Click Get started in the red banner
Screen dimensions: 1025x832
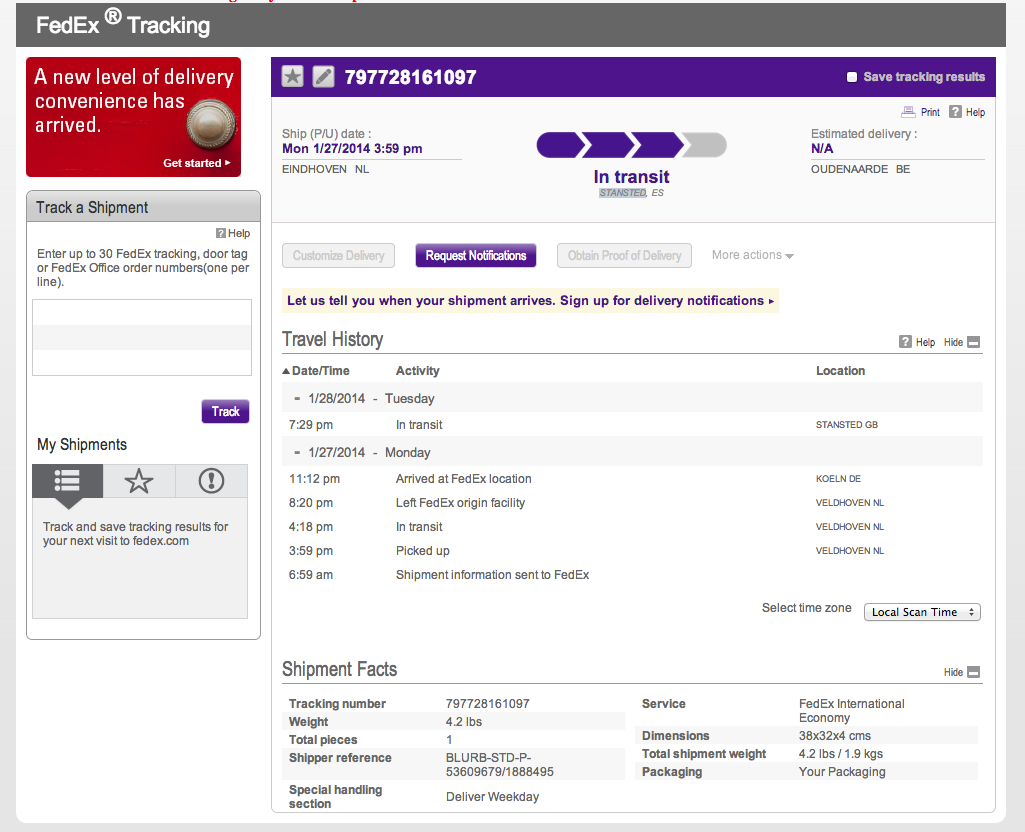[x=196, y=163]
